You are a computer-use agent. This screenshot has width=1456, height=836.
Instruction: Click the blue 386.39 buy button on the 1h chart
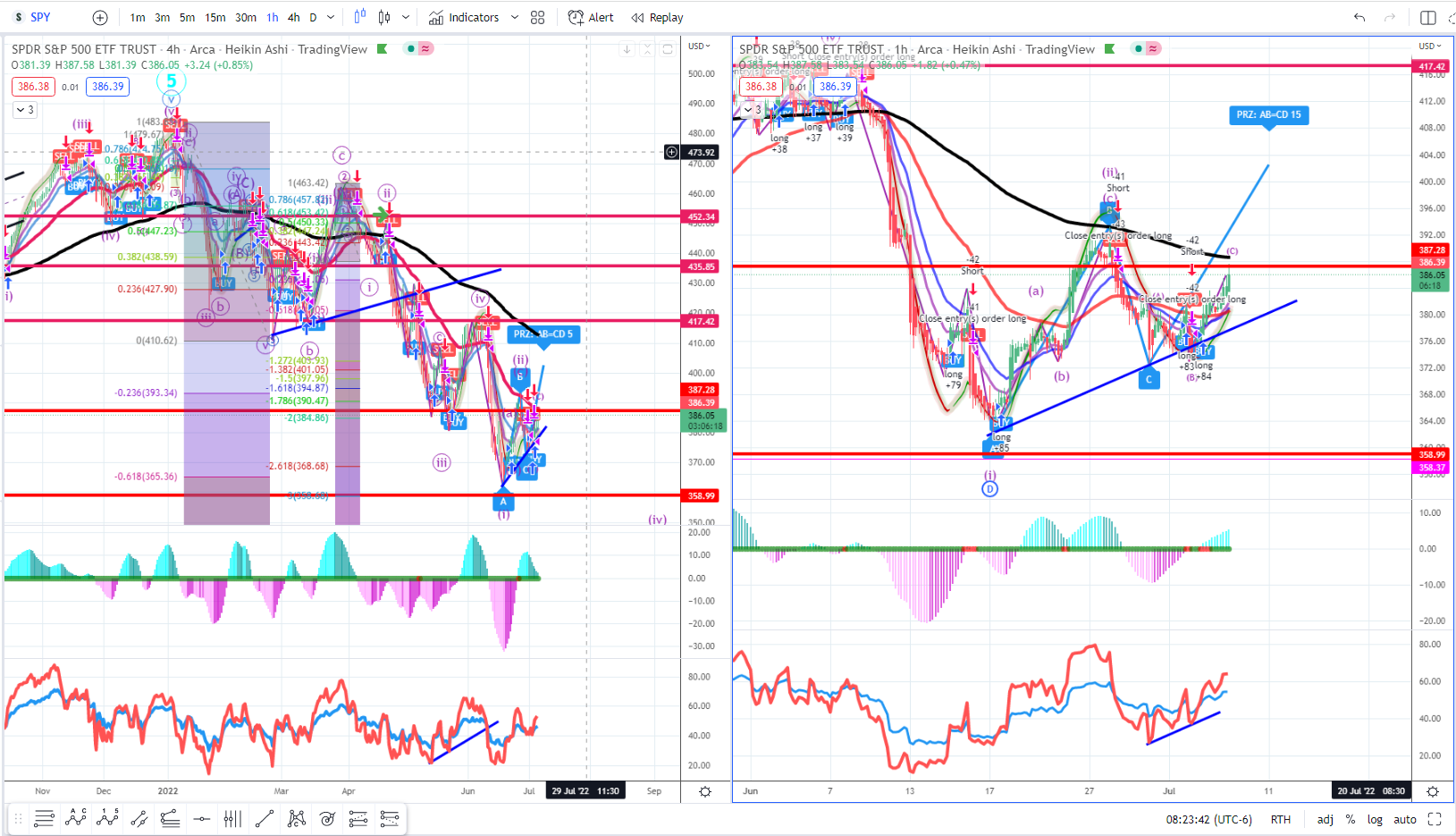point(836,87)
